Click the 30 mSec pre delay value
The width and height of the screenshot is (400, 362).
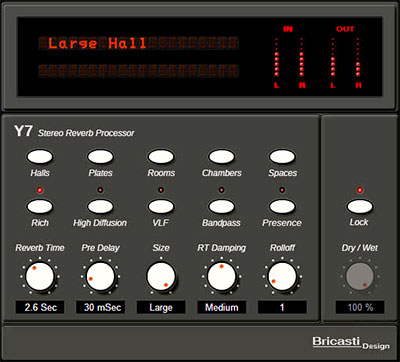point(100,307)
